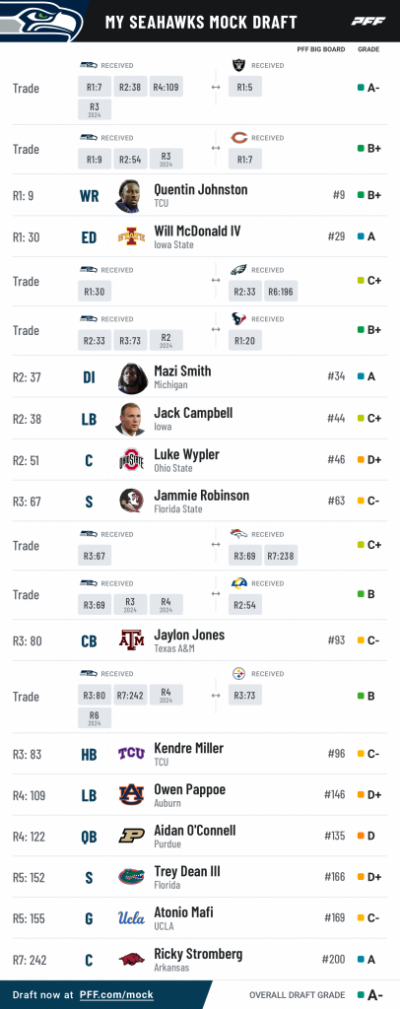The image size is (400, 1009).
Task: Click Mazi Smith's player headshot
Action: (132, 378)
